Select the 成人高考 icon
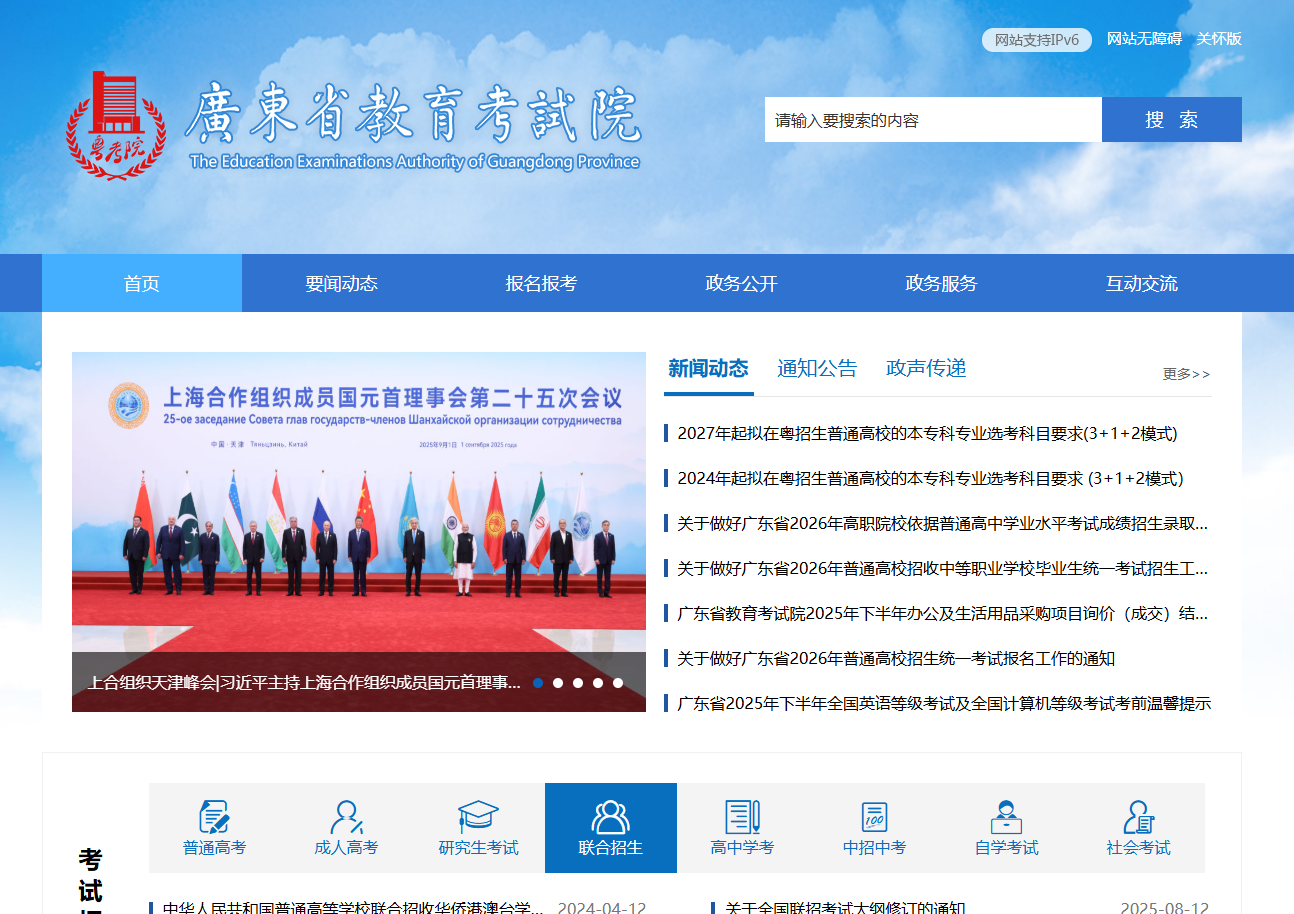The image size is (1294, 914). [346, 817]
